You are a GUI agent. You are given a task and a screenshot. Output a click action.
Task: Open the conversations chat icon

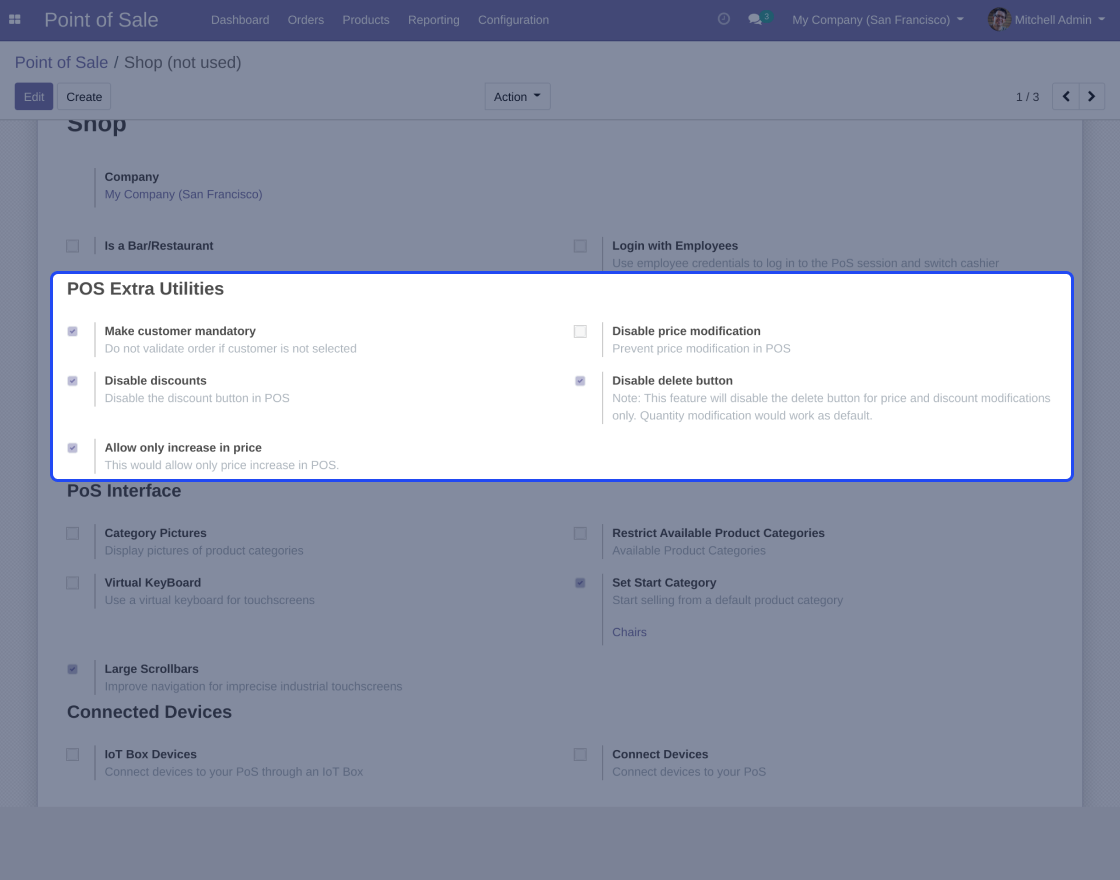click(755, 19)
